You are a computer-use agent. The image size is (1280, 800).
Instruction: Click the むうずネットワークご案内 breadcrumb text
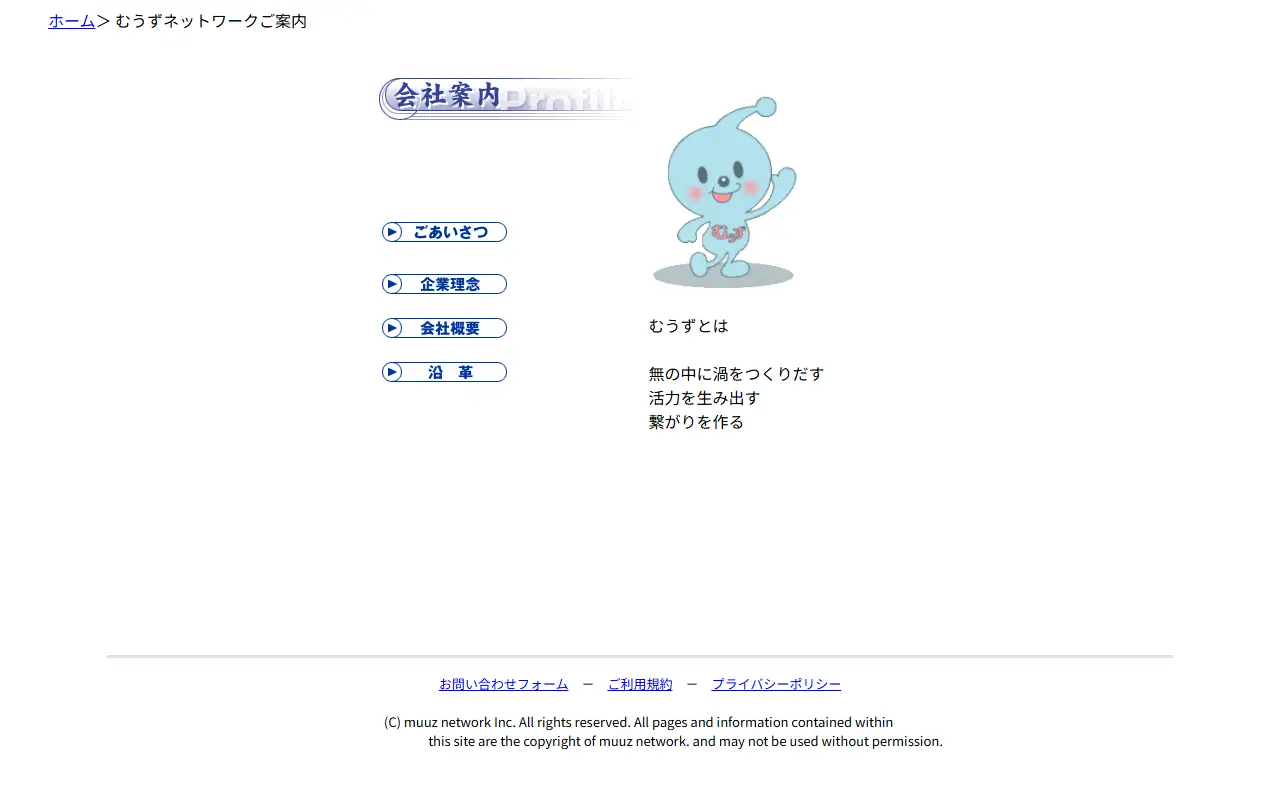(211, 21)
